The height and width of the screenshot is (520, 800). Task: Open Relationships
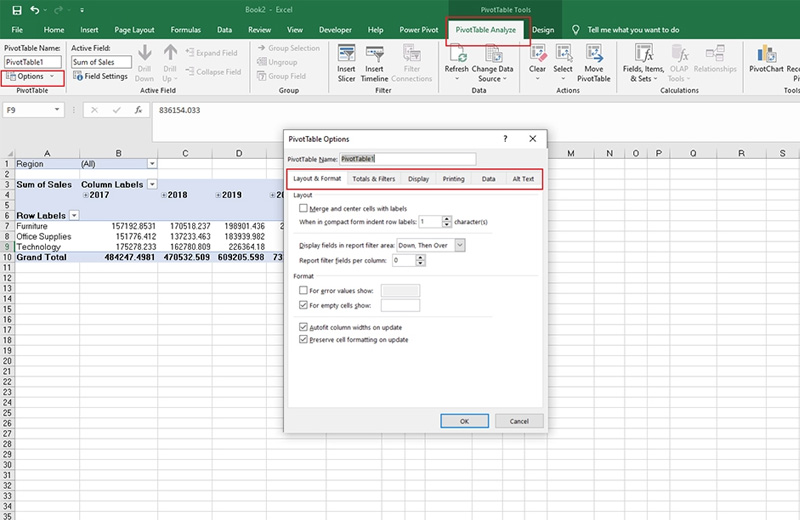(715, 59)
